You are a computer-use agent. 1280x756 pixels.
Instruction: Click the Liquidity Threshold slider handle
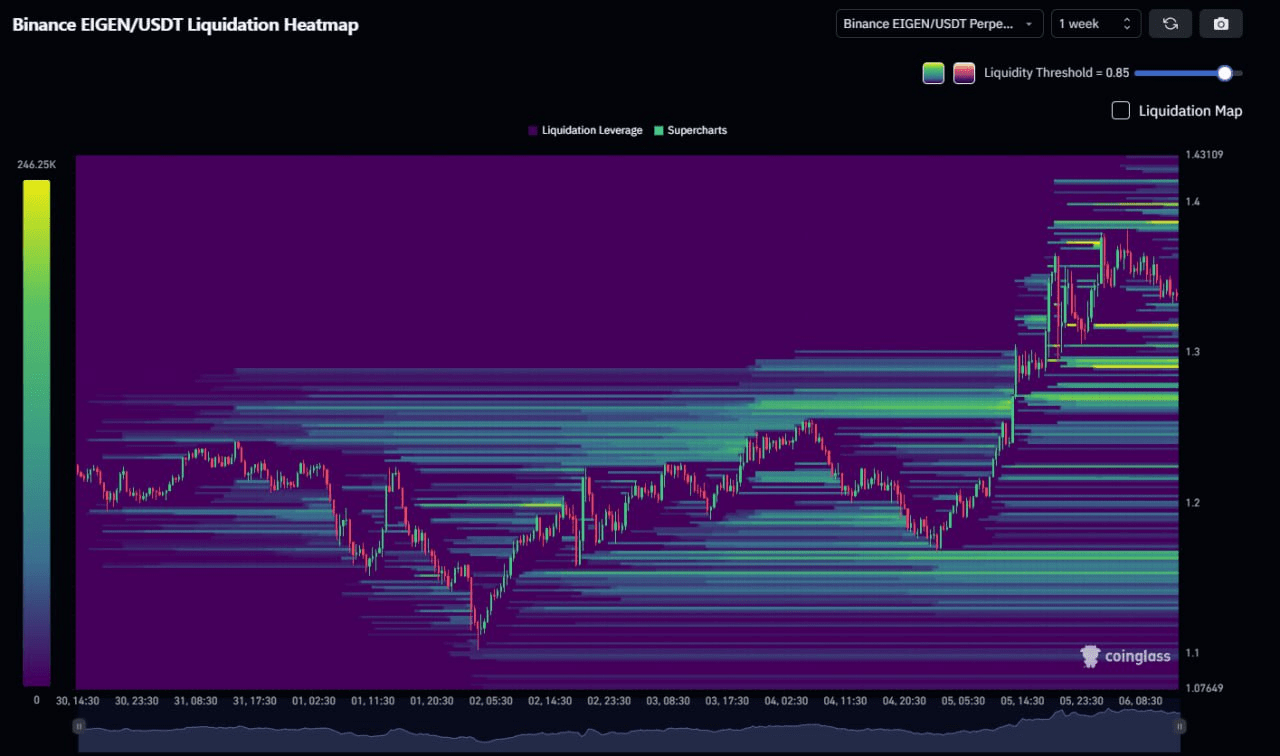click(x=1225, y=73)
